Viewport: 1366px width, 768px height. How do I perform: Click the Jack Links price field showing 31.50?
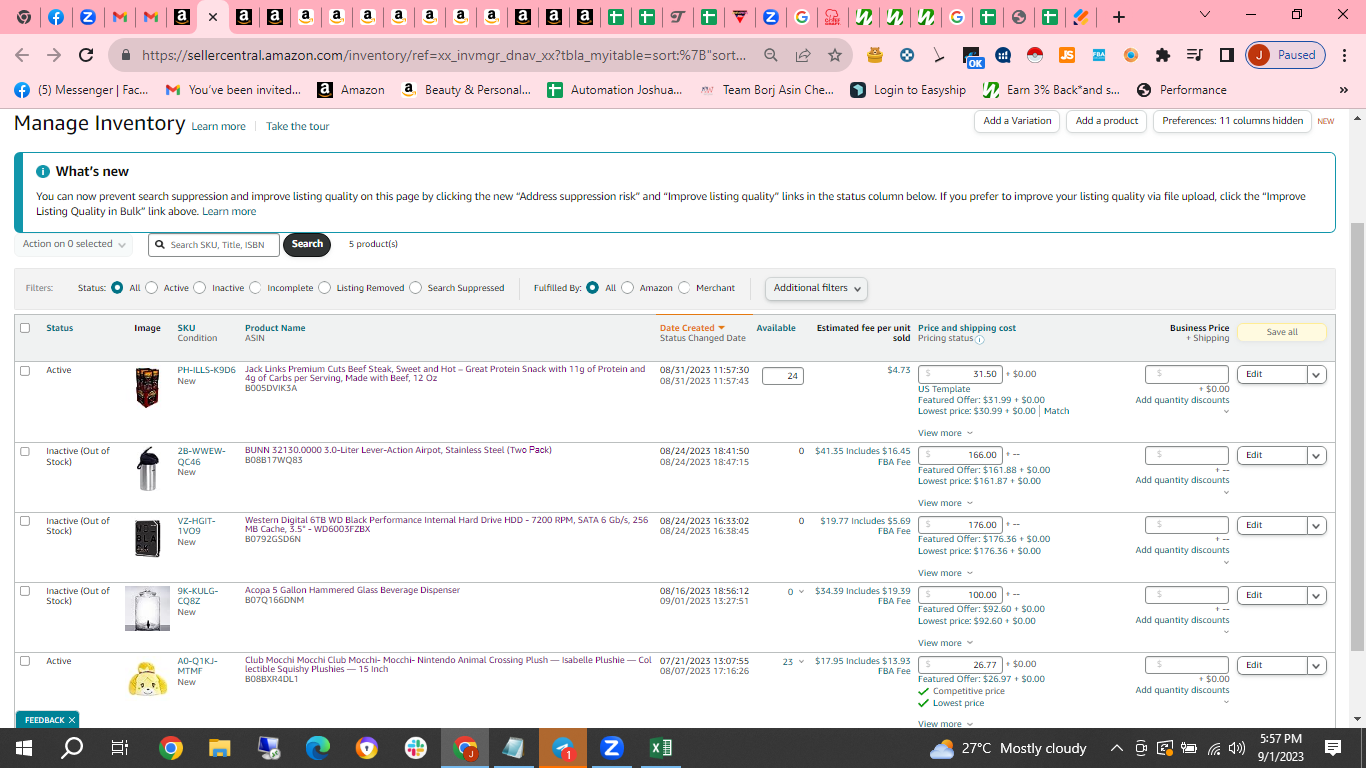[x=960, y=374]
